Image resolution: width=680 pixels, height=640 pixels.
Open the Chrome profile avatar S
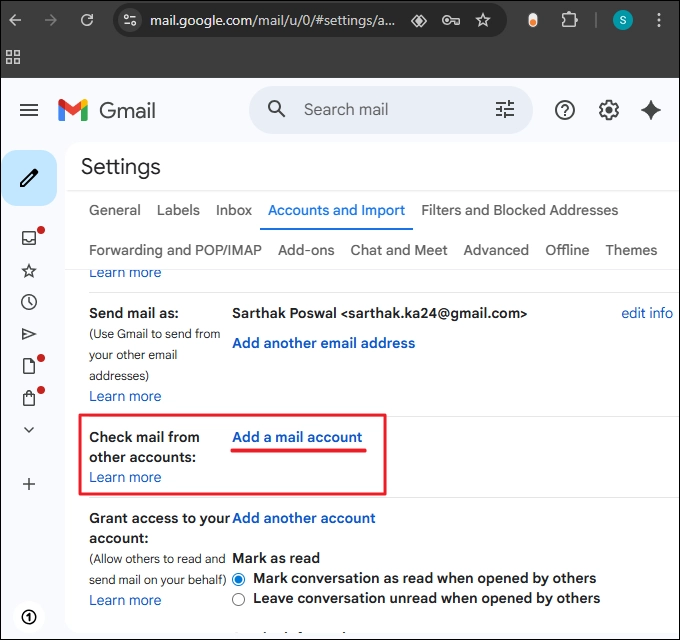(622, 20)
